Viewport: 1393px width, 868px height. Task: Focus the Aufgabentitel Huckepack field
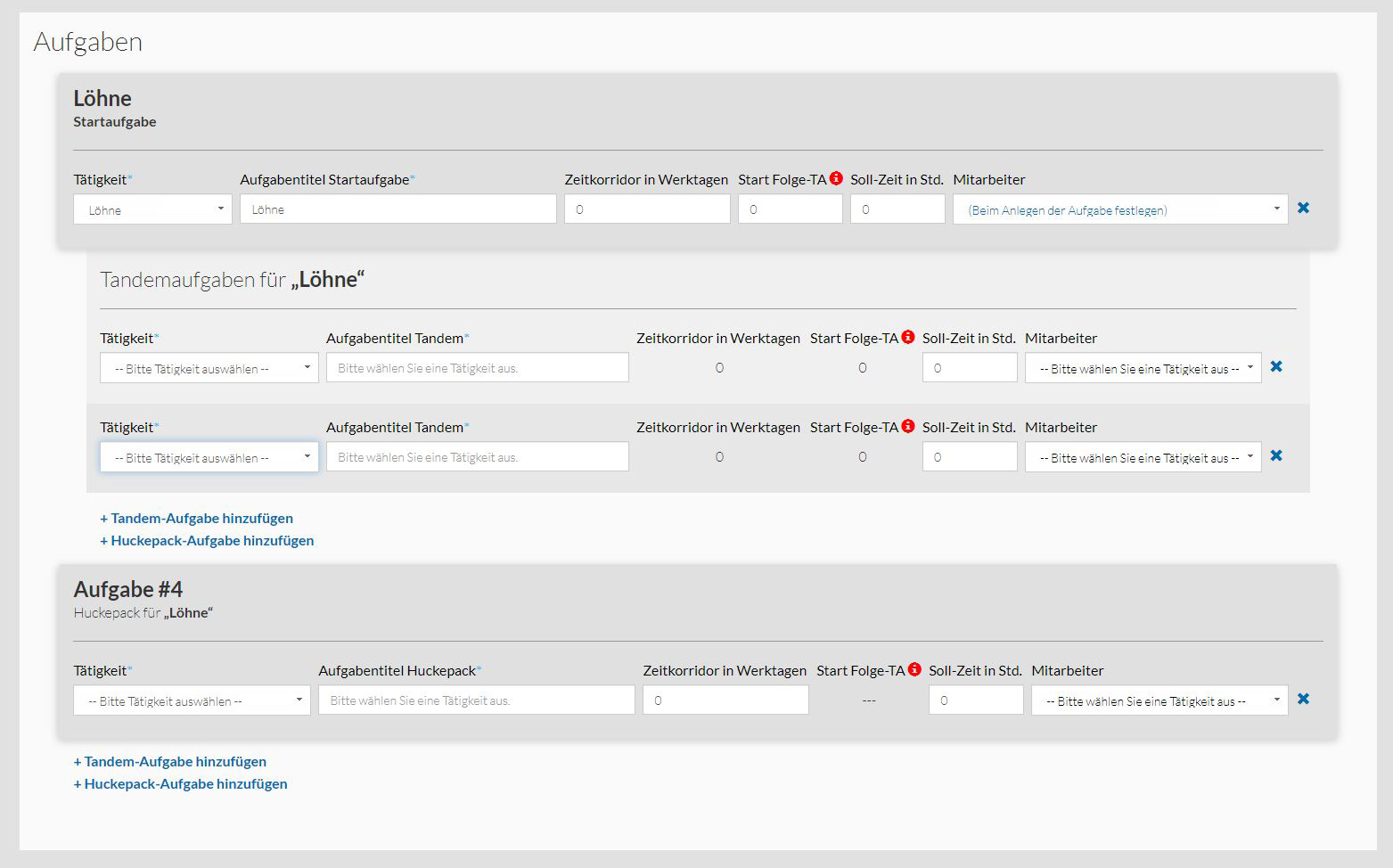click(477, 700)
